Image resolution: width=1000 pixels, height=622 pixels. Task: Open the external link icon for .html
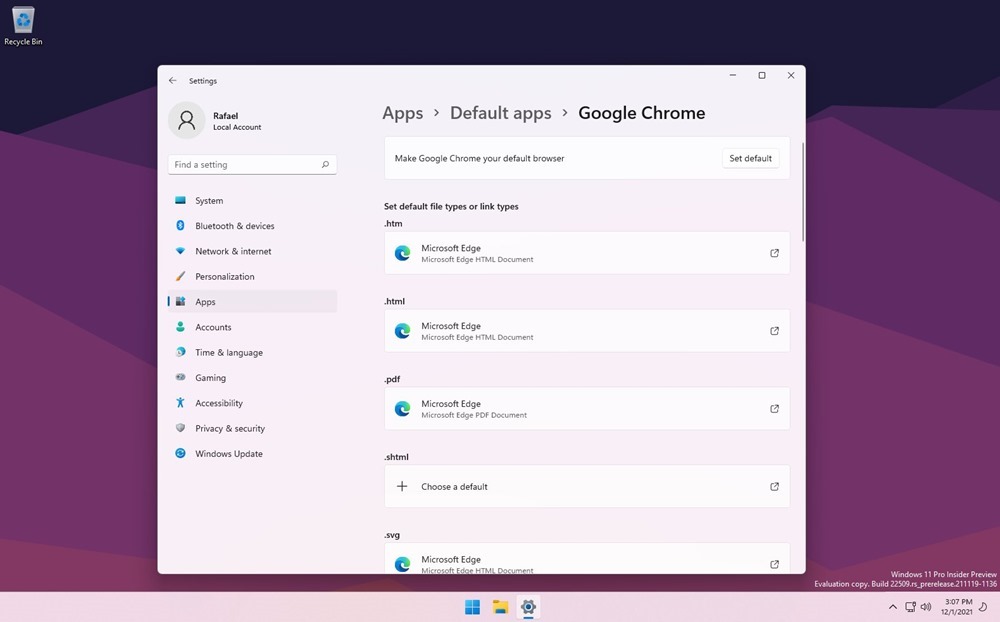pos(774,331)
